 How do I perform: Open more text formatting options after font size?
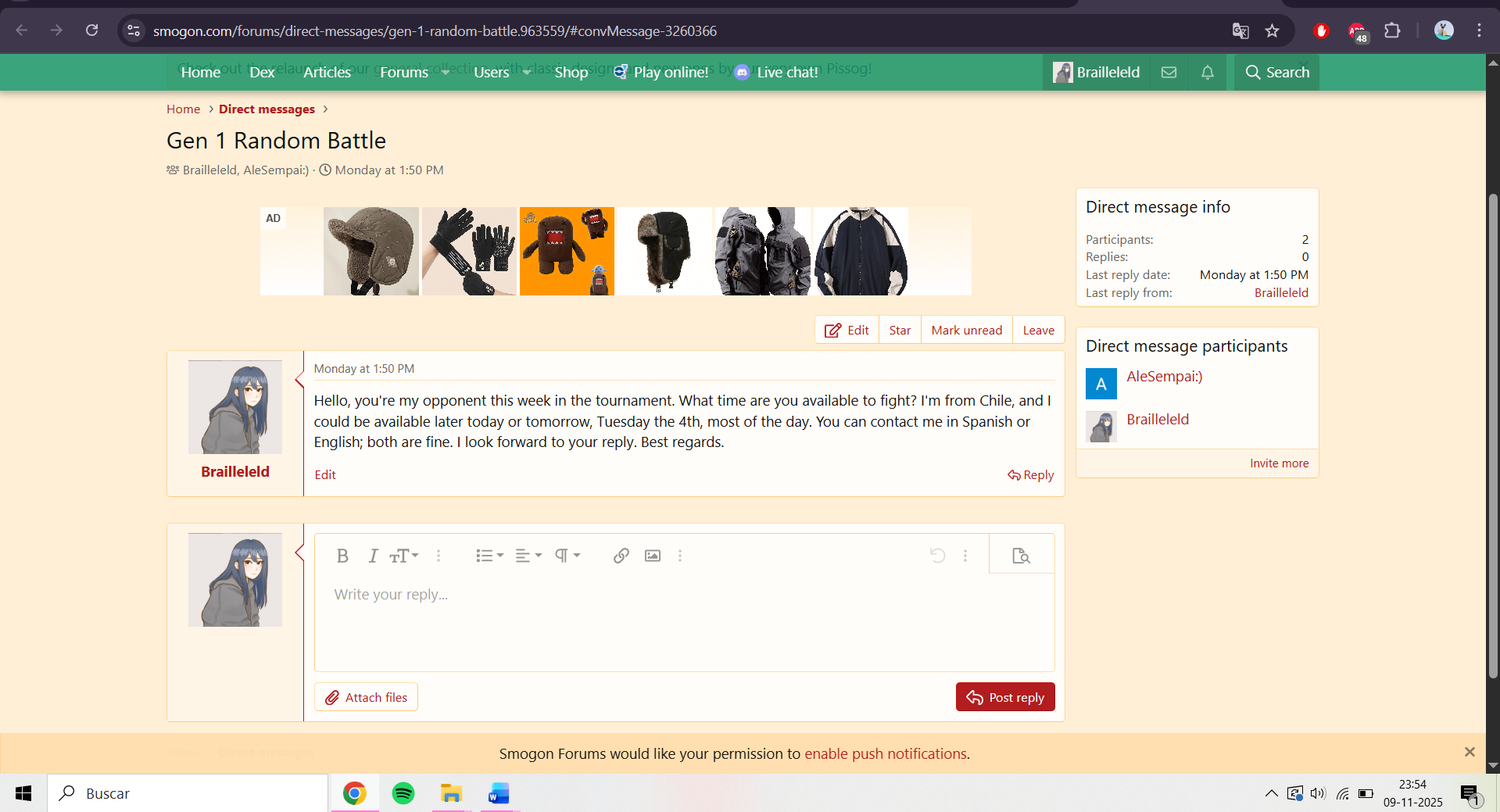click(439, 556)
